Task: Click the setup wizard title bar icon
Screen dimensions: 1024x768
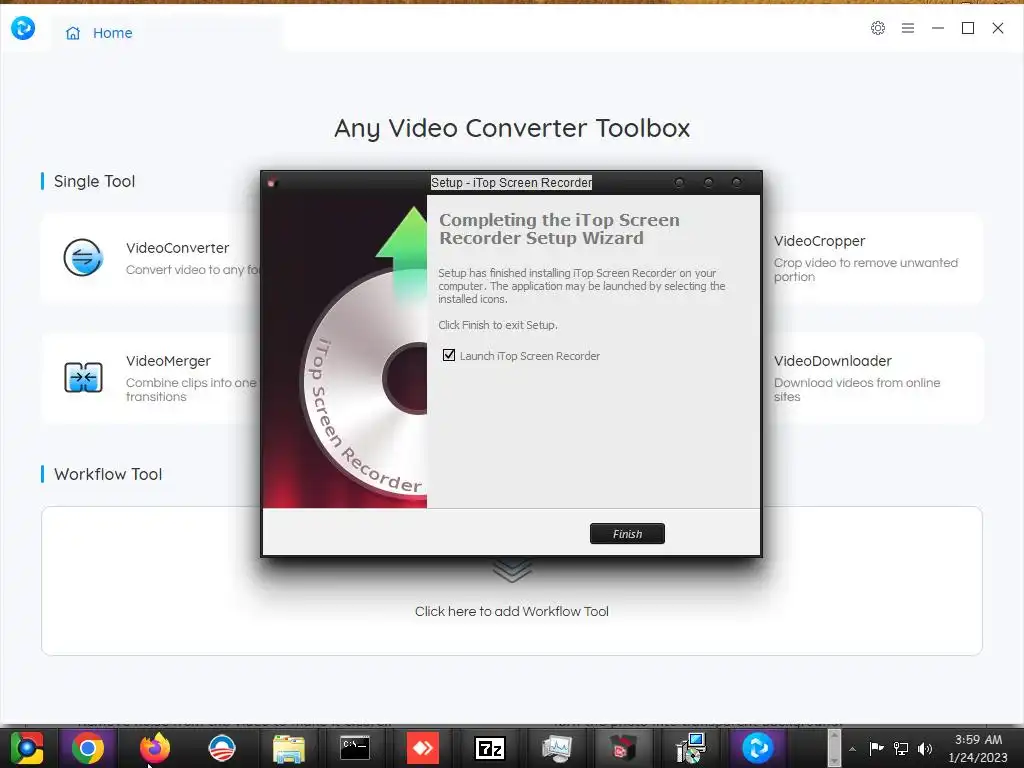Action: pos(272,183)
